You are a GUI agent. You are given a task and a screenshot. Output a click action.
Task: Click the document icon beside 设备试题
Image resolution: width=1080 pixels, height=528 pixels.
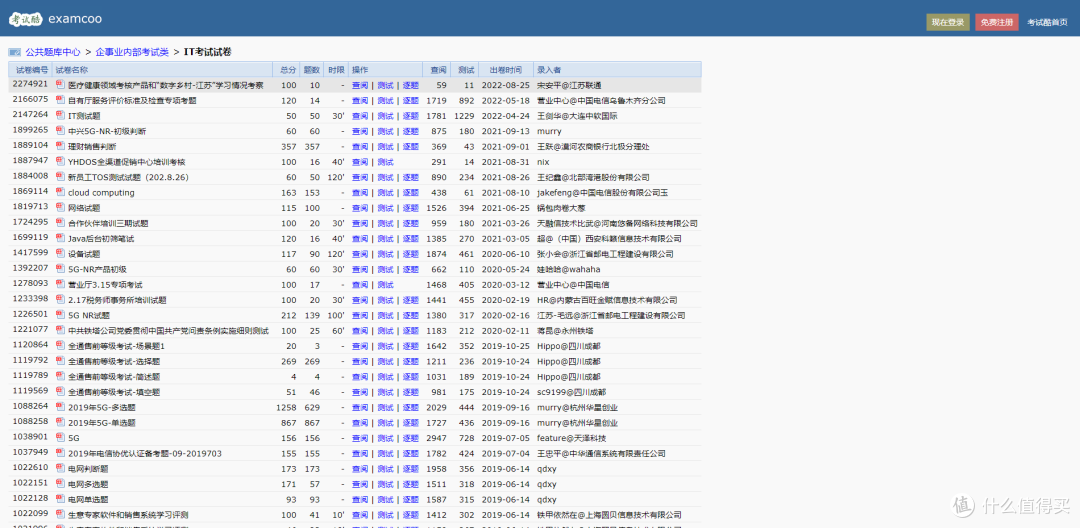(60, 253)
